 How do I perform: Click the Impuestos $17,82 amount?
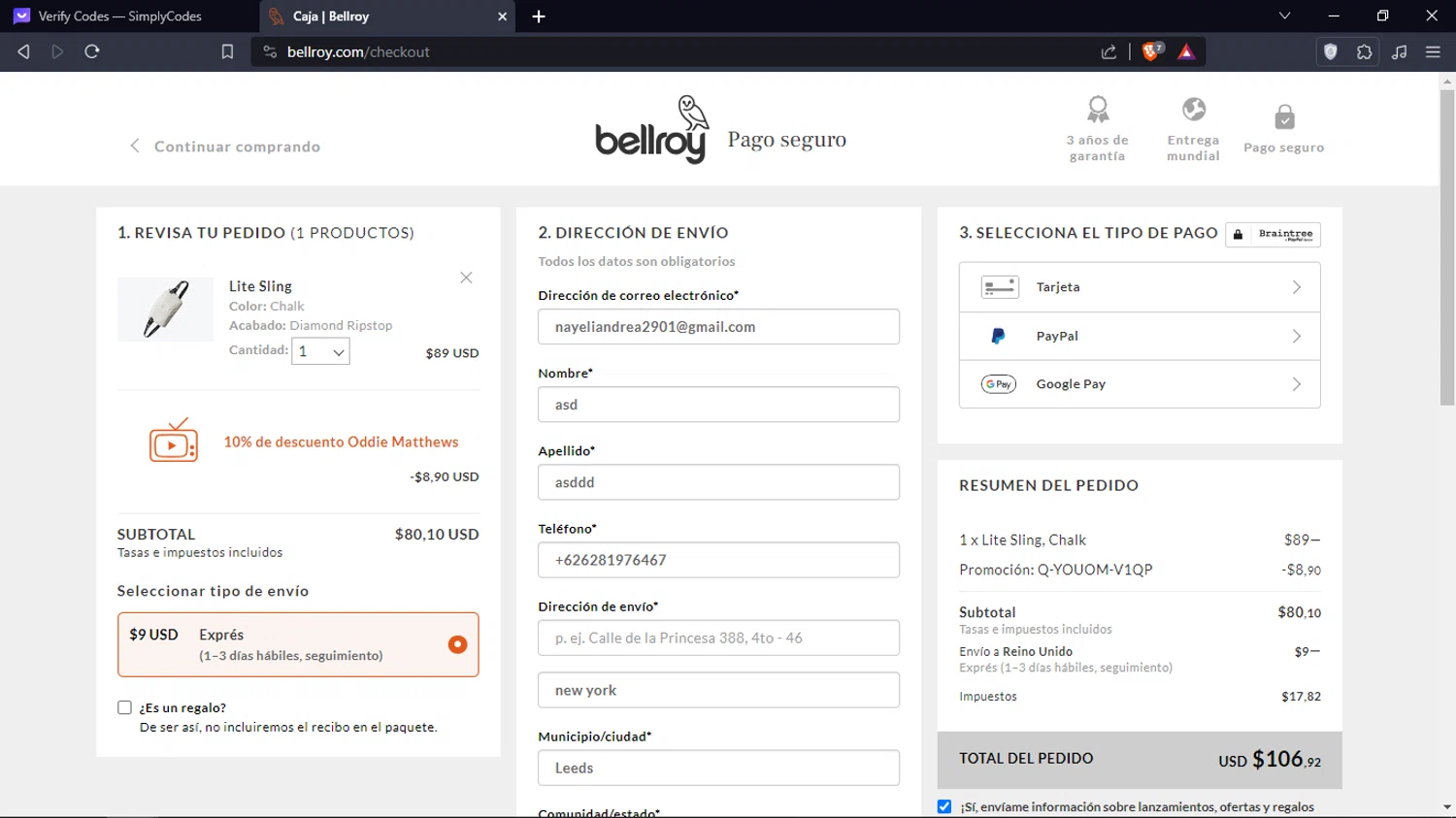click(x=1301, y=697)
